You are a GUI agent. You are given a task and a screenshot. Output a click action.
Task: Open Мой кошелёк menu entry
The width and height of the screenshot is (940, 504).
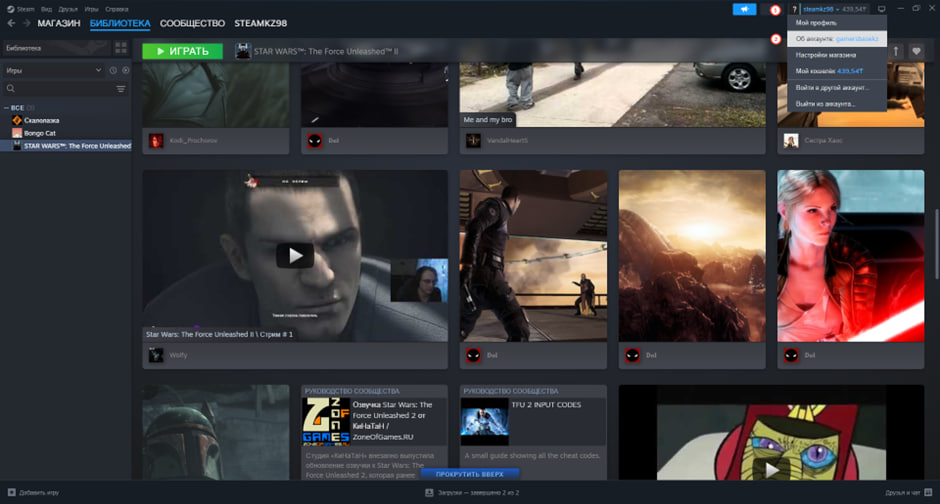(x=837, y=71)
